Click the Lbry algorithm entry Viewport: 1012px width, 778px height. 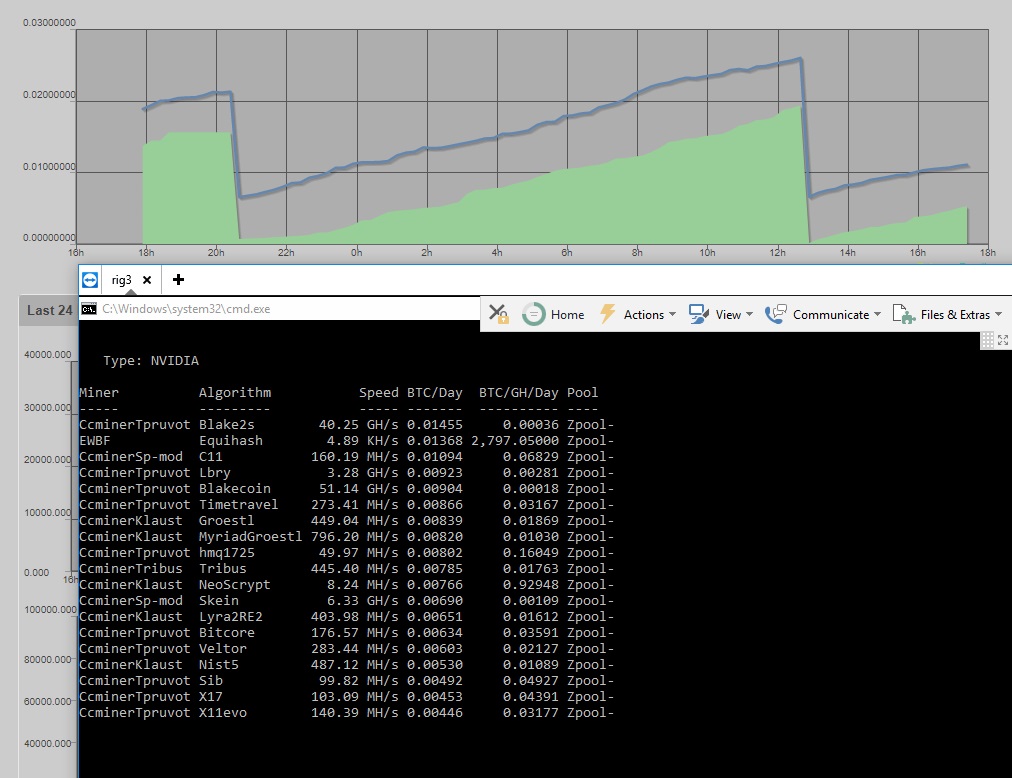pos(214,473)
